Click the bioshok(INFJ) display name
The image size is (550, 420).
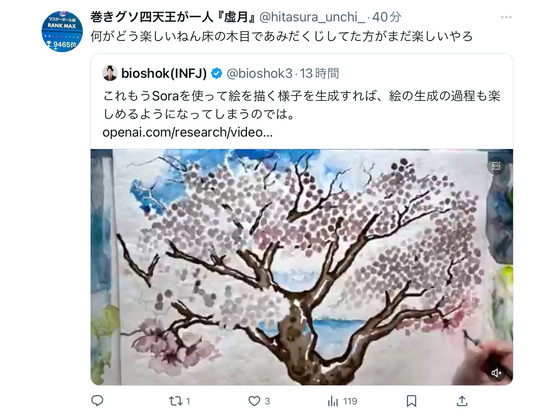click(164, 73)
